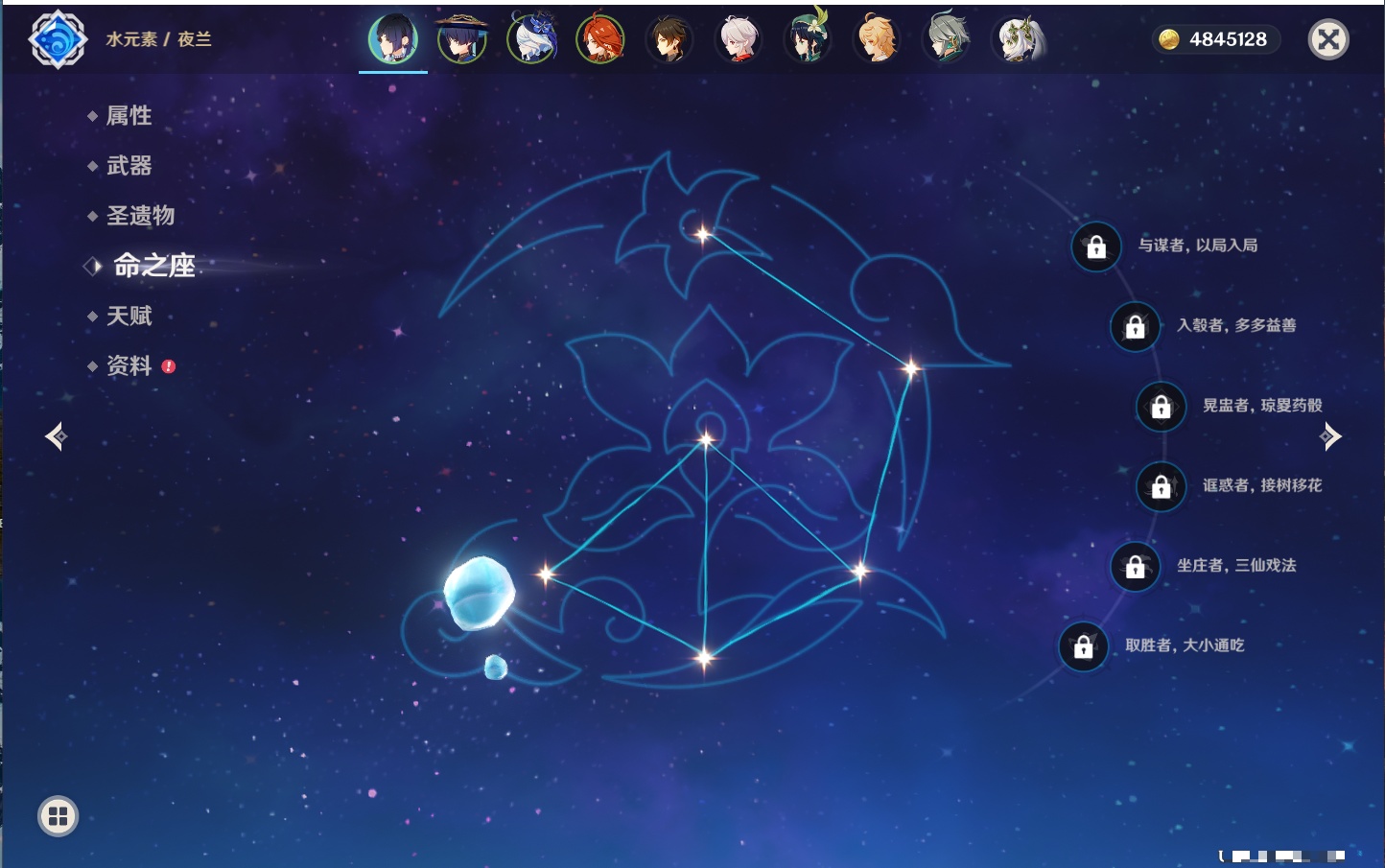The height and width of the screenshot is (868, 1385).
Task: Select Alhaitham's gray-haired portrait
Action: [x=947, y=39]
